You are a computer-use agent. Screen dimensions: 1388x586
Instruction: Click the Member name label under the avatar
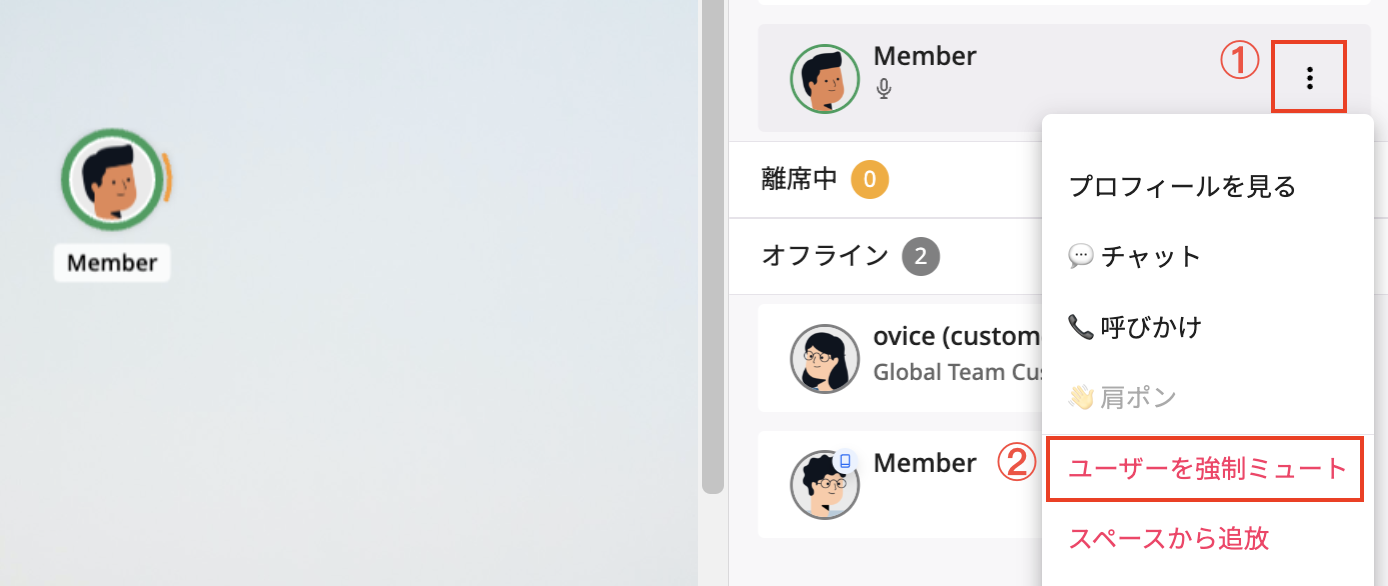pos(112,263)
